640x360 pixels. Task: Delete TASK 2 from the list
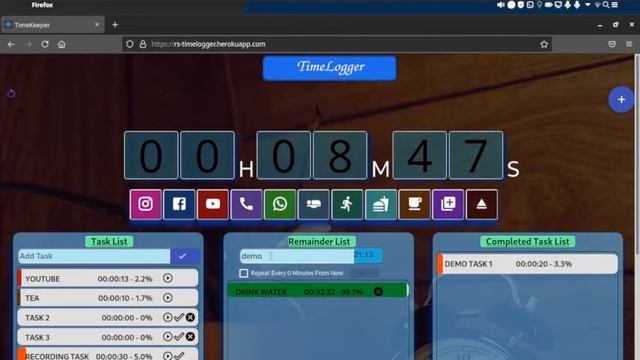click(x=190, y=317)
